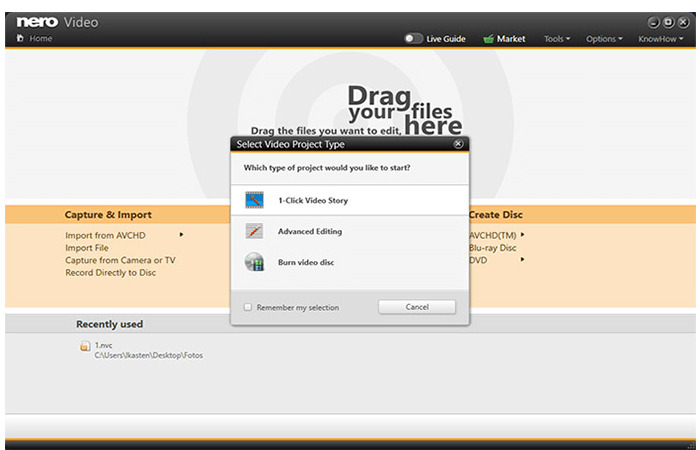Screen dimensions: 700x450
Task: Open the KnowHow dropdown menu
Action: (661, 39)
